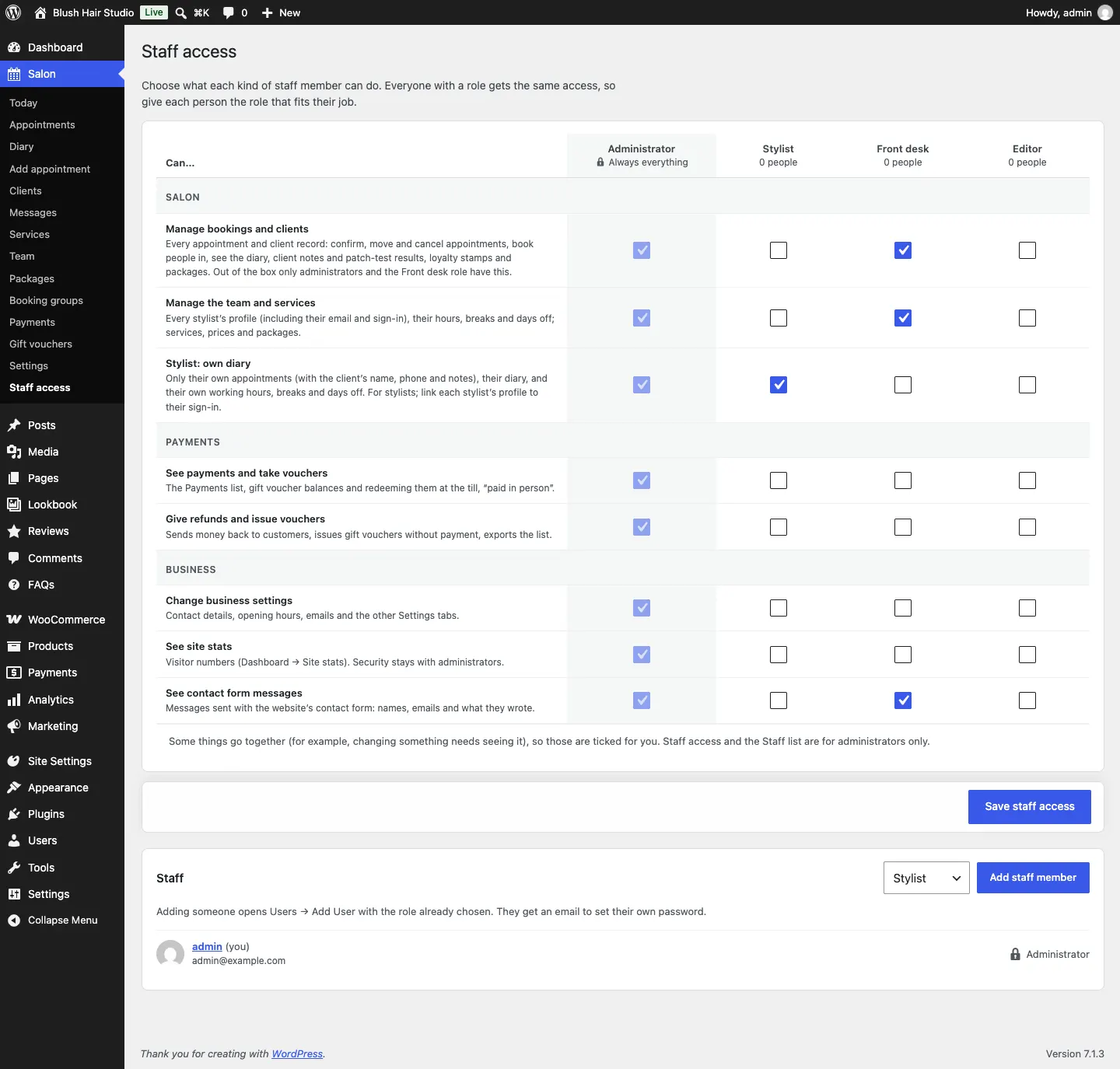Tick Front desk for See payments and take vouchers
The width and height of the screenshot is (1120, 1069).
(903, 480)
